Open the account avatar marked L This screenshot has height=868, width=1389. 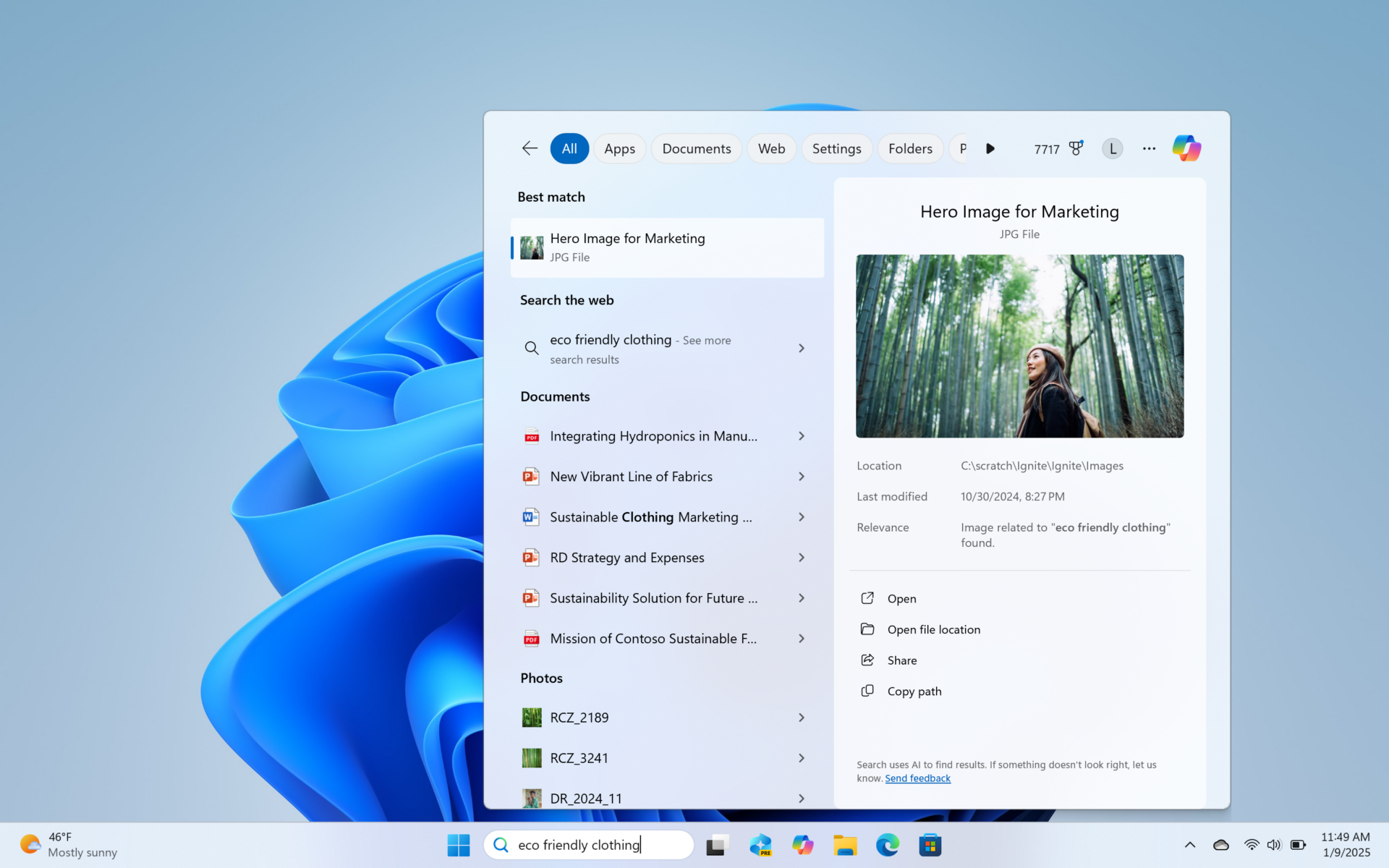coord(1112,148)
